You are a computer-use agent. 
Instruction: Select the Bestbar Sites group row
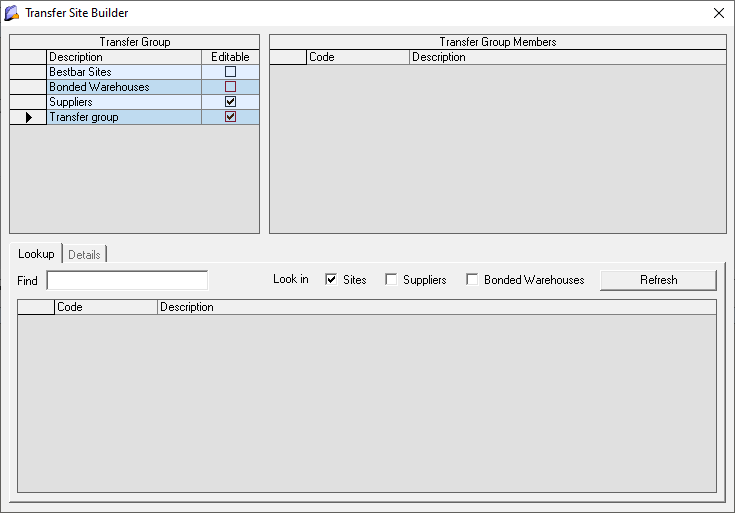(123, 72)
